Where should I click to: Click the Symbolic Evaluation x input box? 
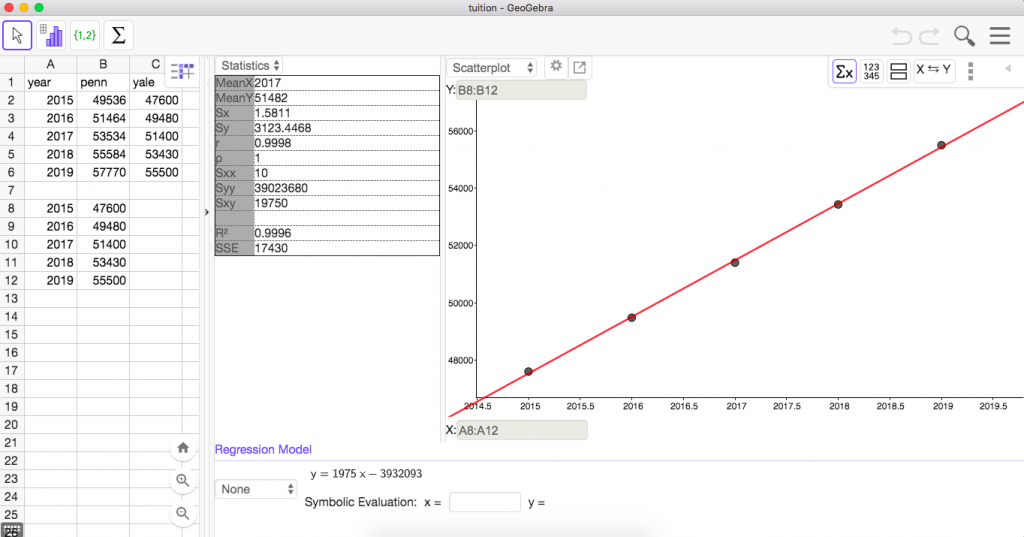coord(485,502)
